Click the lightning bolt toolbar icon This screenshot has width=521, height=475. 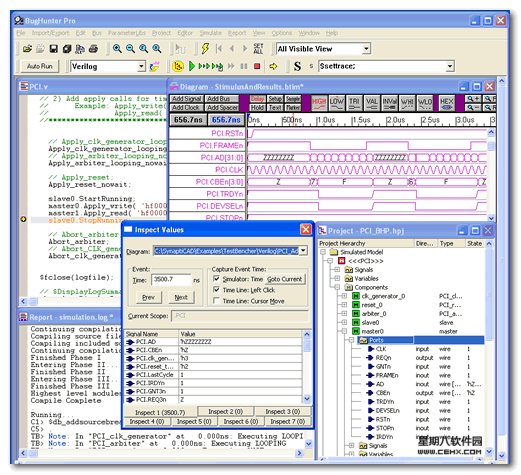pyautogui.click(x=205, y=49)
